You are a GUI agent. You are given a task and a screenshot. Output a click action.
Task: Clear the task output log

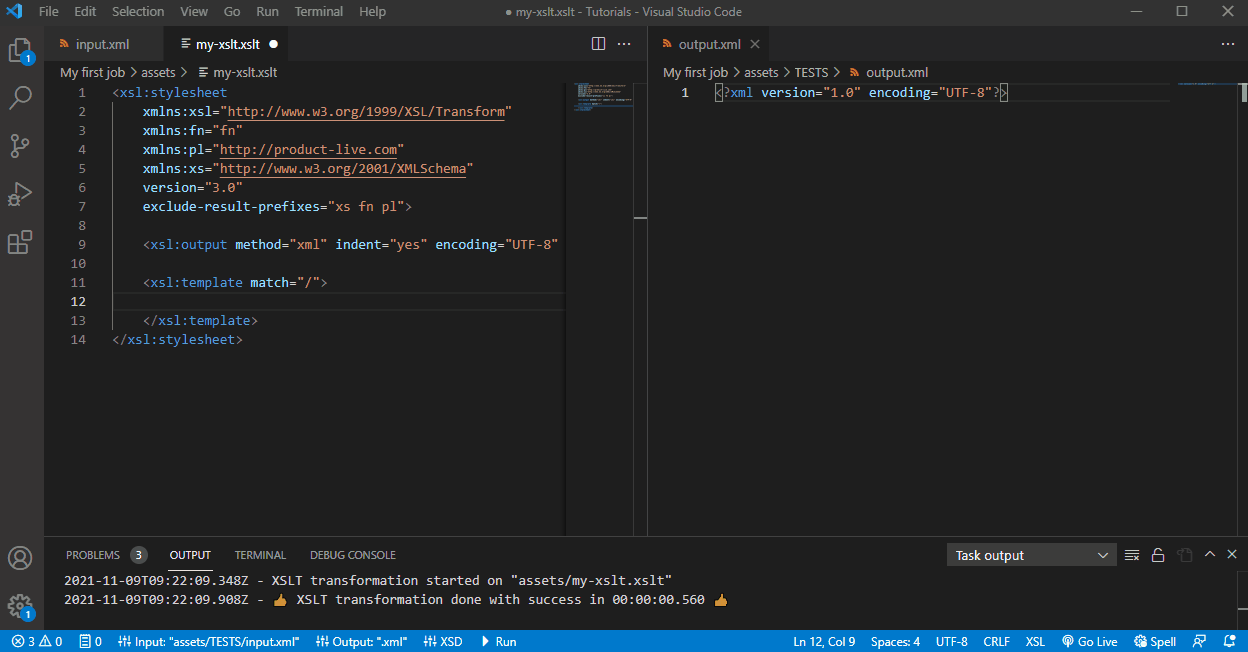pos(1131,554)
